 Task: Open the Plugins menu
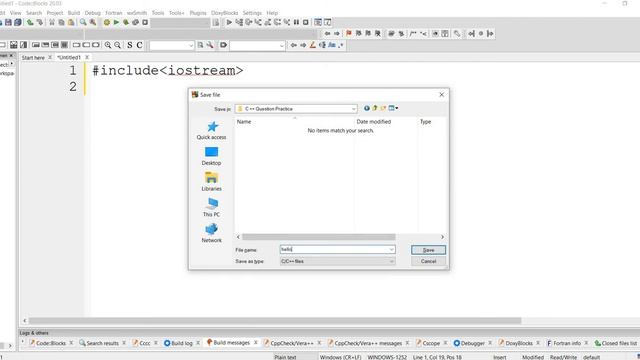click(x=198, y=13)
